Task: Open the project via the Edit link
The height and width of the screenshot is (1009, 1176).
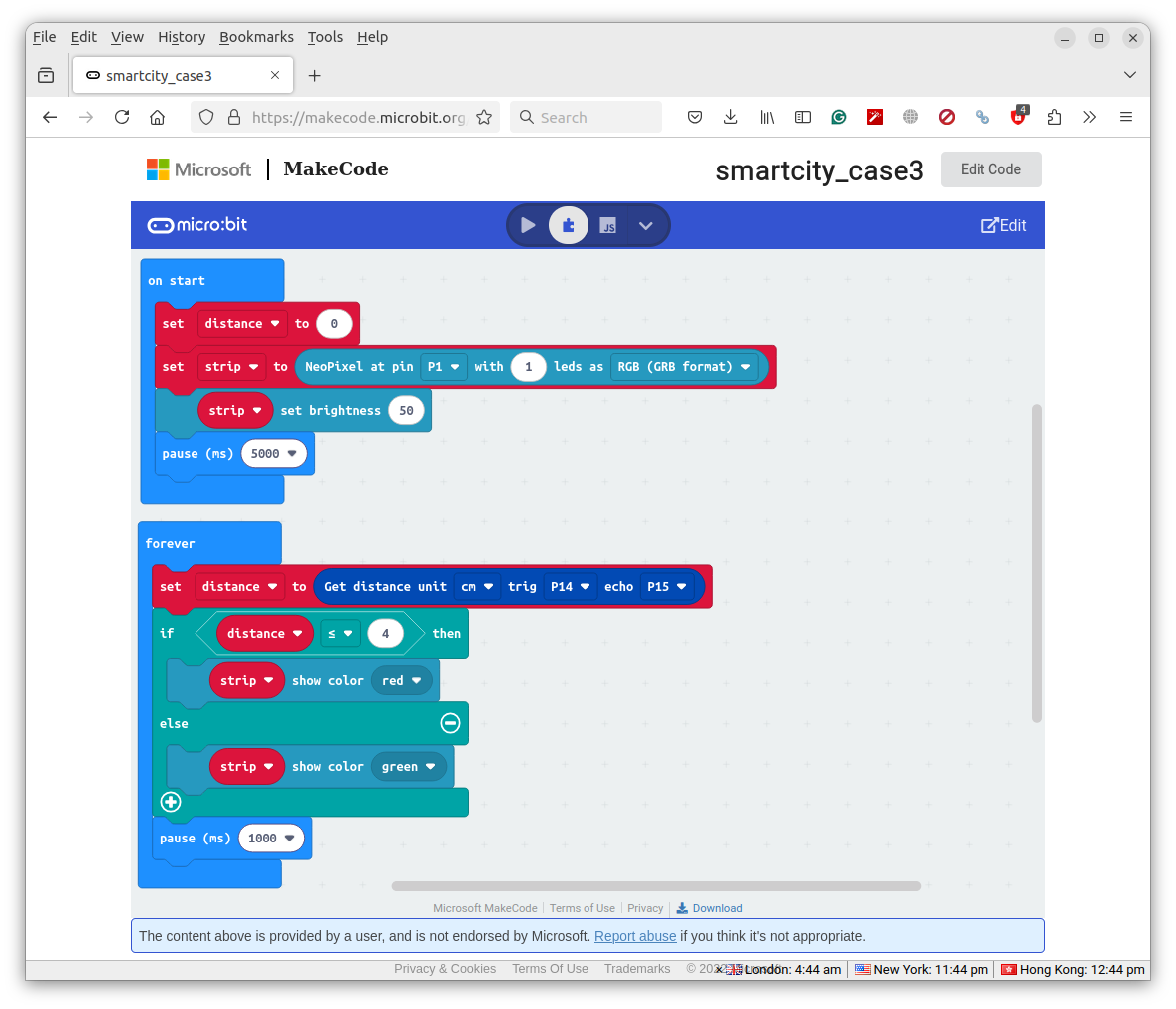Action: (1003, 225)
